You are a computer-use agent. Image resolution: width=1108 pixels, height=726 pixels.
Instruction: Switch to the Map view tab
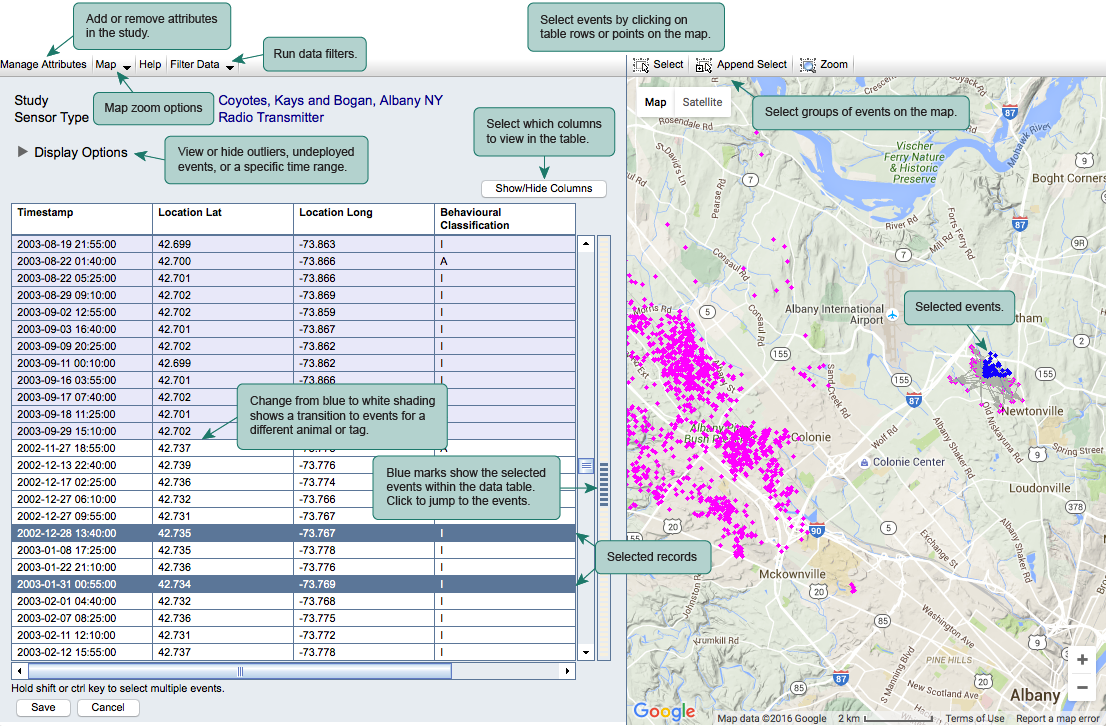click(655, 102)
